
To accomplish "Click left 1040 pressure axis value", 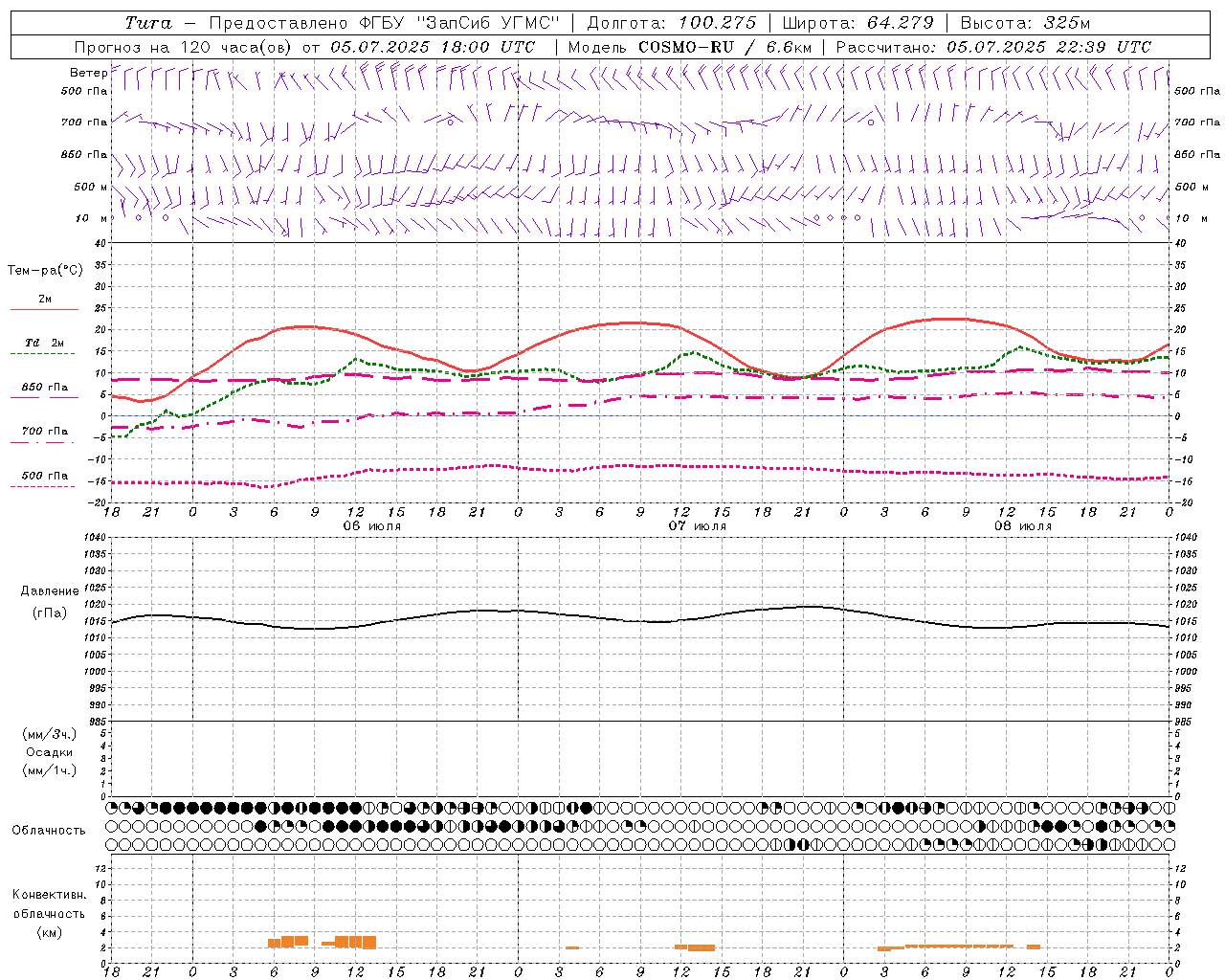I will tap(95, 538).
